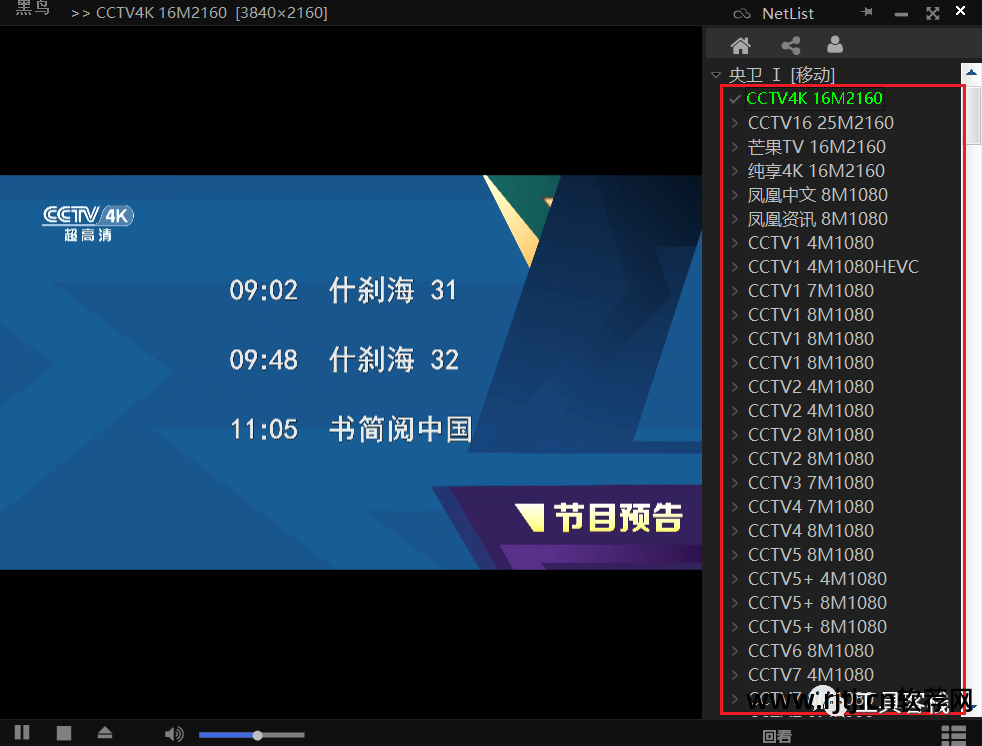Image resolution: width=982 pixels, height=746 pixels.
Task: Click the NetList cloud icon
Action: click(x=741, y=14)
